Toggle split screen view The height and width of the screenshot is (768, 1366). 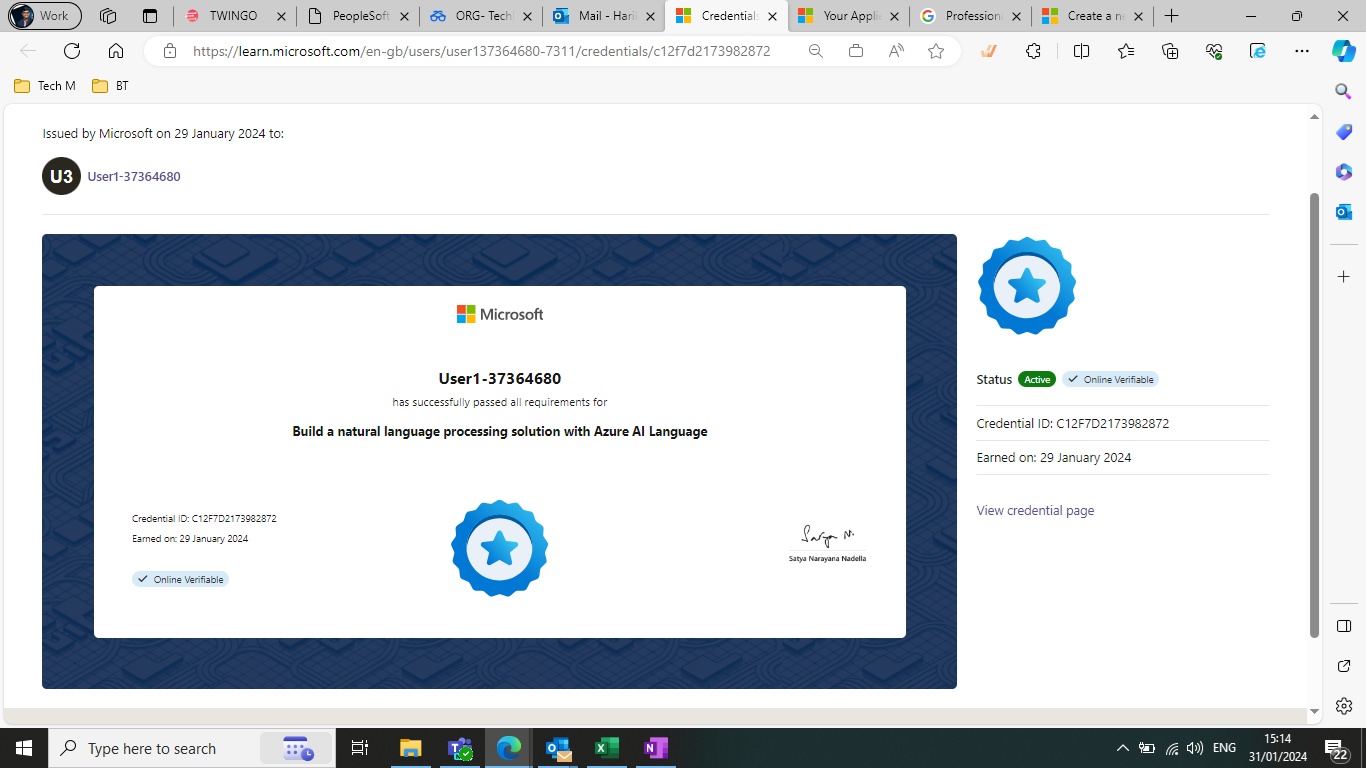(x=1081, y=51)
